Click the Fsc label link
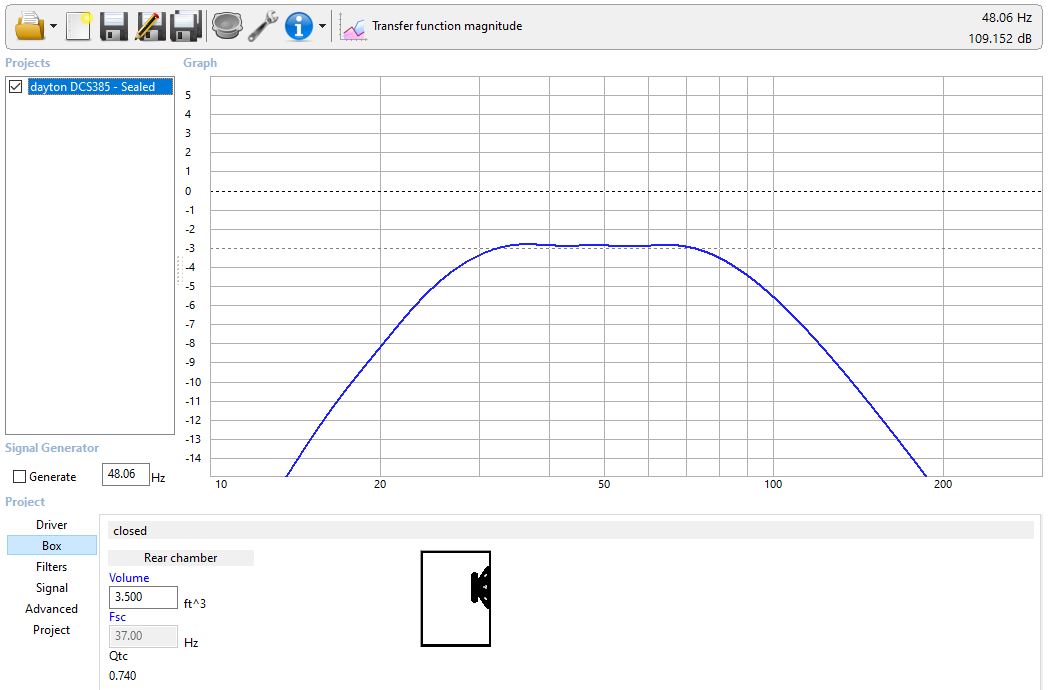The image size is (1048, 690). click(x=118, y=617)
